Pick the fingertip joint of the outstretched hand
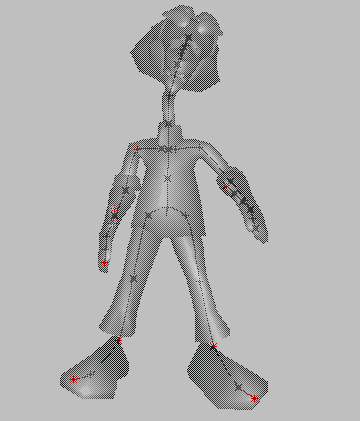The width and height of the screenshot is (360, 421). pos(255,228)
